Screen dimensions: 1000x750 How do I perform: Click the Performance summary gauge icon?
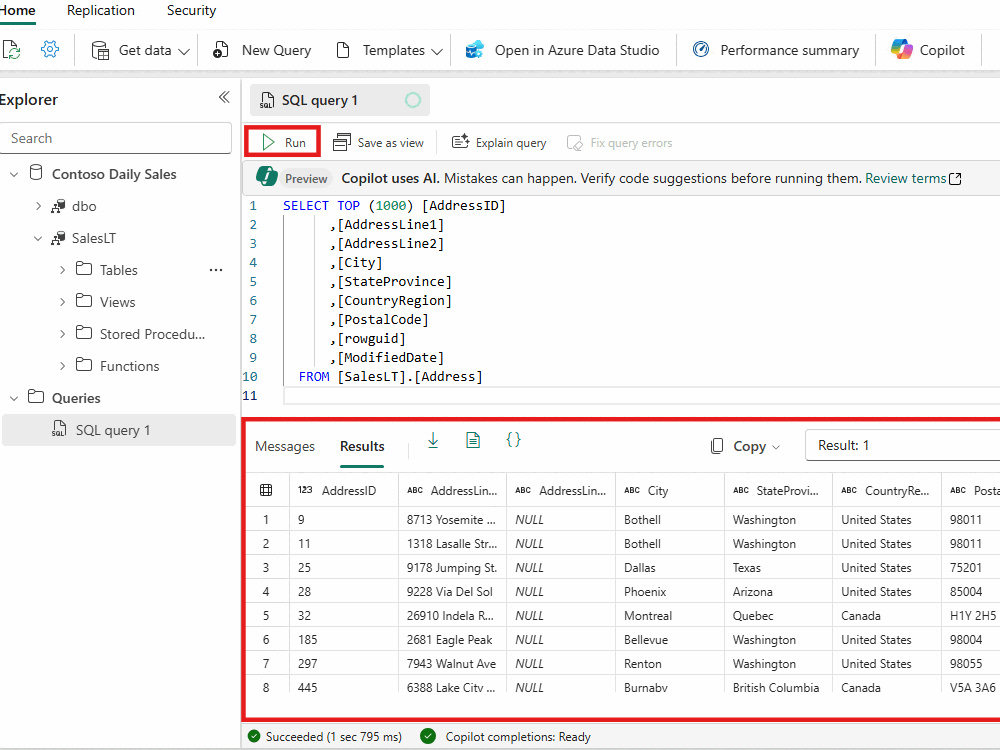click(x=701, y=49)
